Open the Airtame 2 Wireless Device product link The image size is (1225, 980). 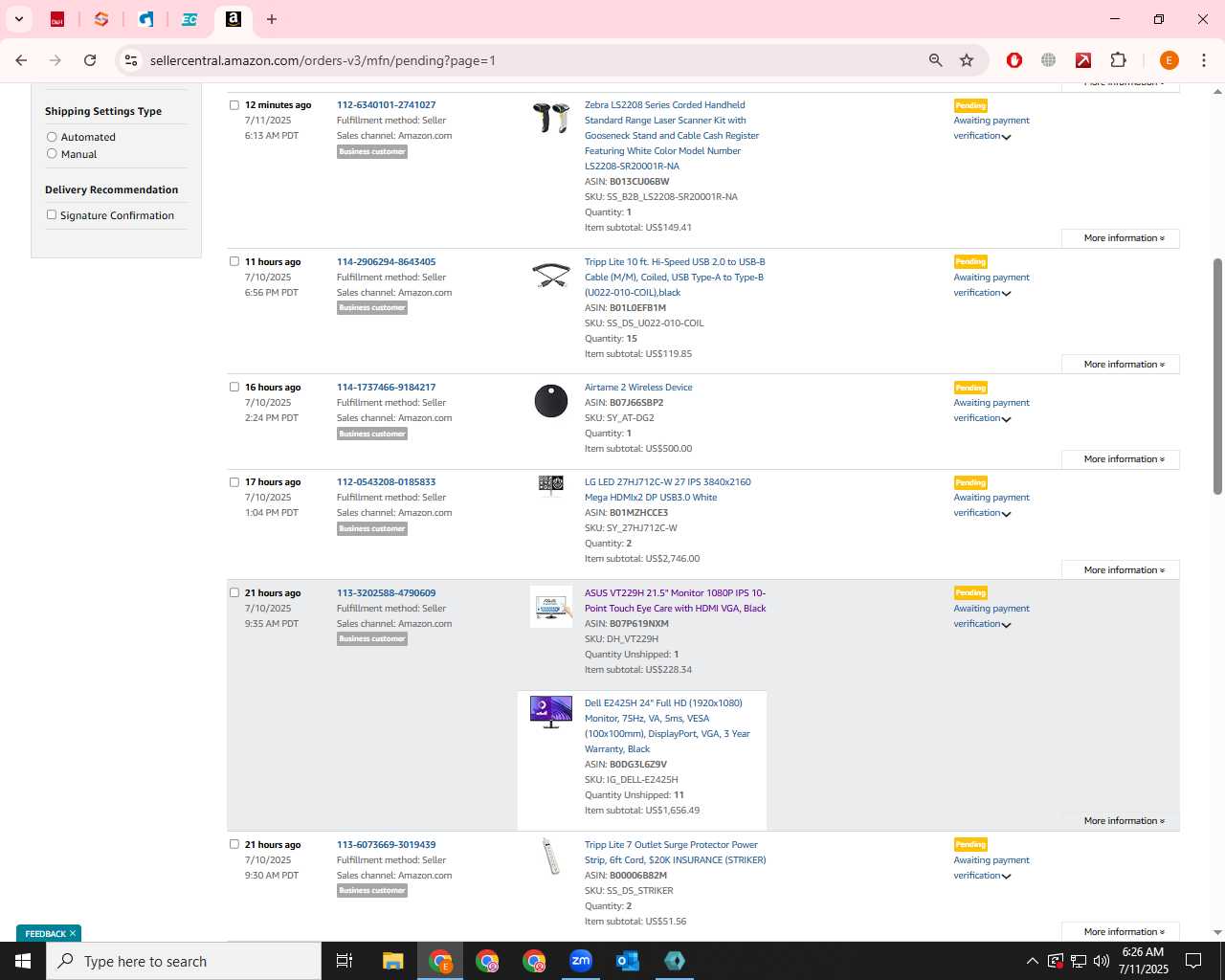(x=638, y=388)
